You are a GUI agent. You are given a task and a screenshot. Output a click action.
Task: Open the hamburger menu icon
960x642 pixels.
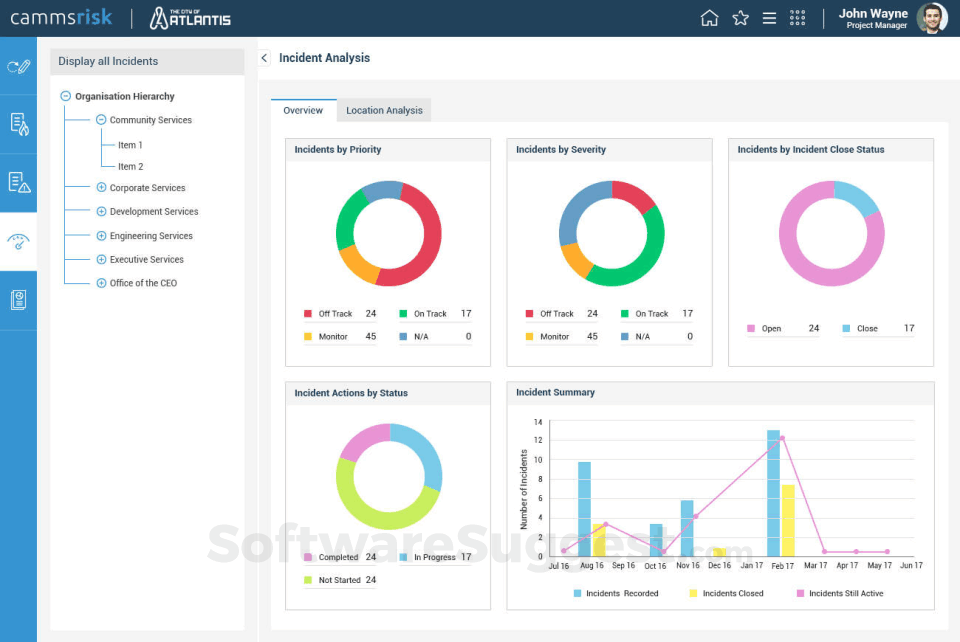(769, 18)
